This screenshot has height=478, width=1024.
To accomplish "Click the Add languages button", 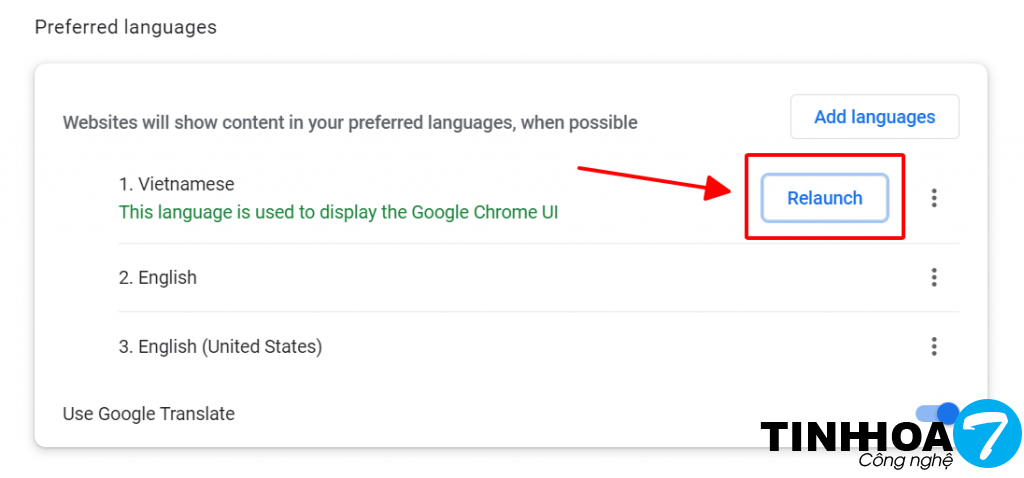I will (874, 117).
